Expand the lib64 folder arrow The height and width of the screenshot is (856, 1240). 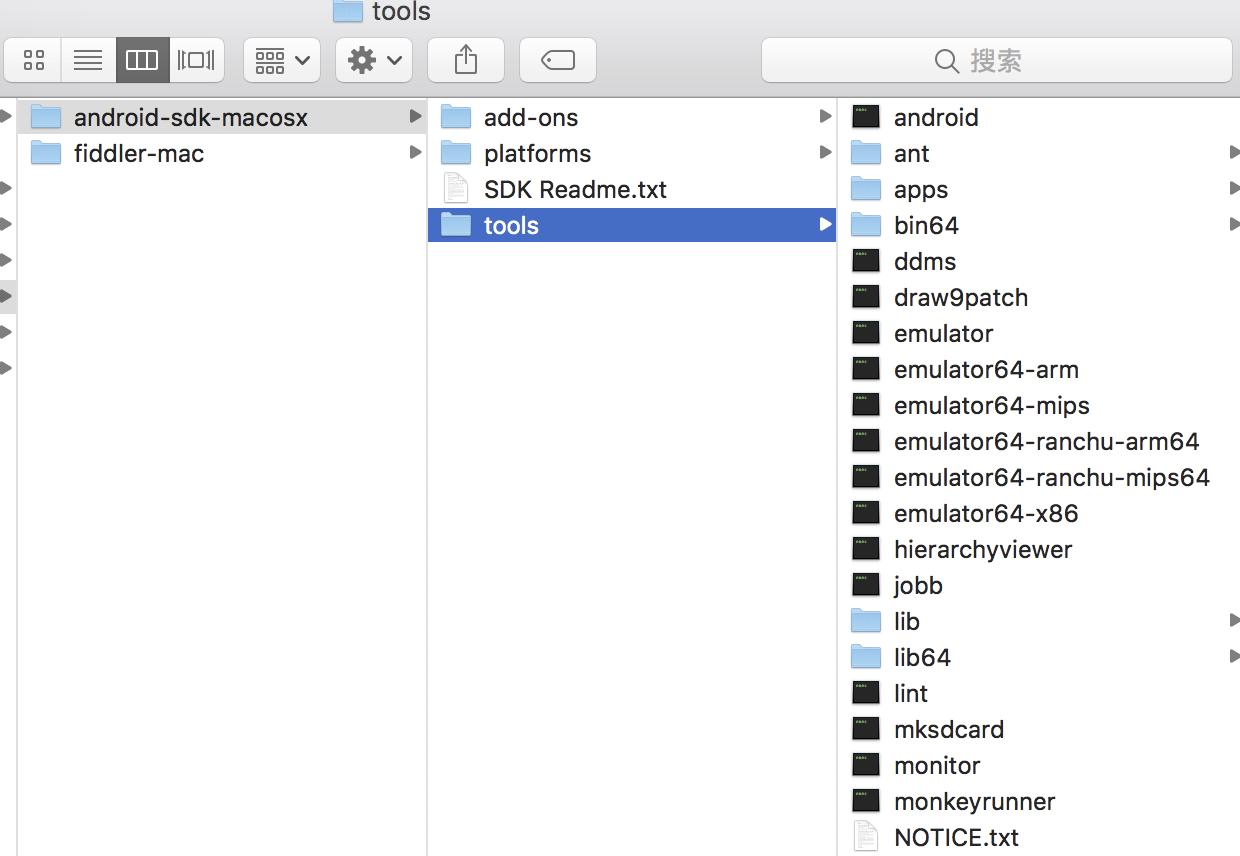(x=1234, y=656)
